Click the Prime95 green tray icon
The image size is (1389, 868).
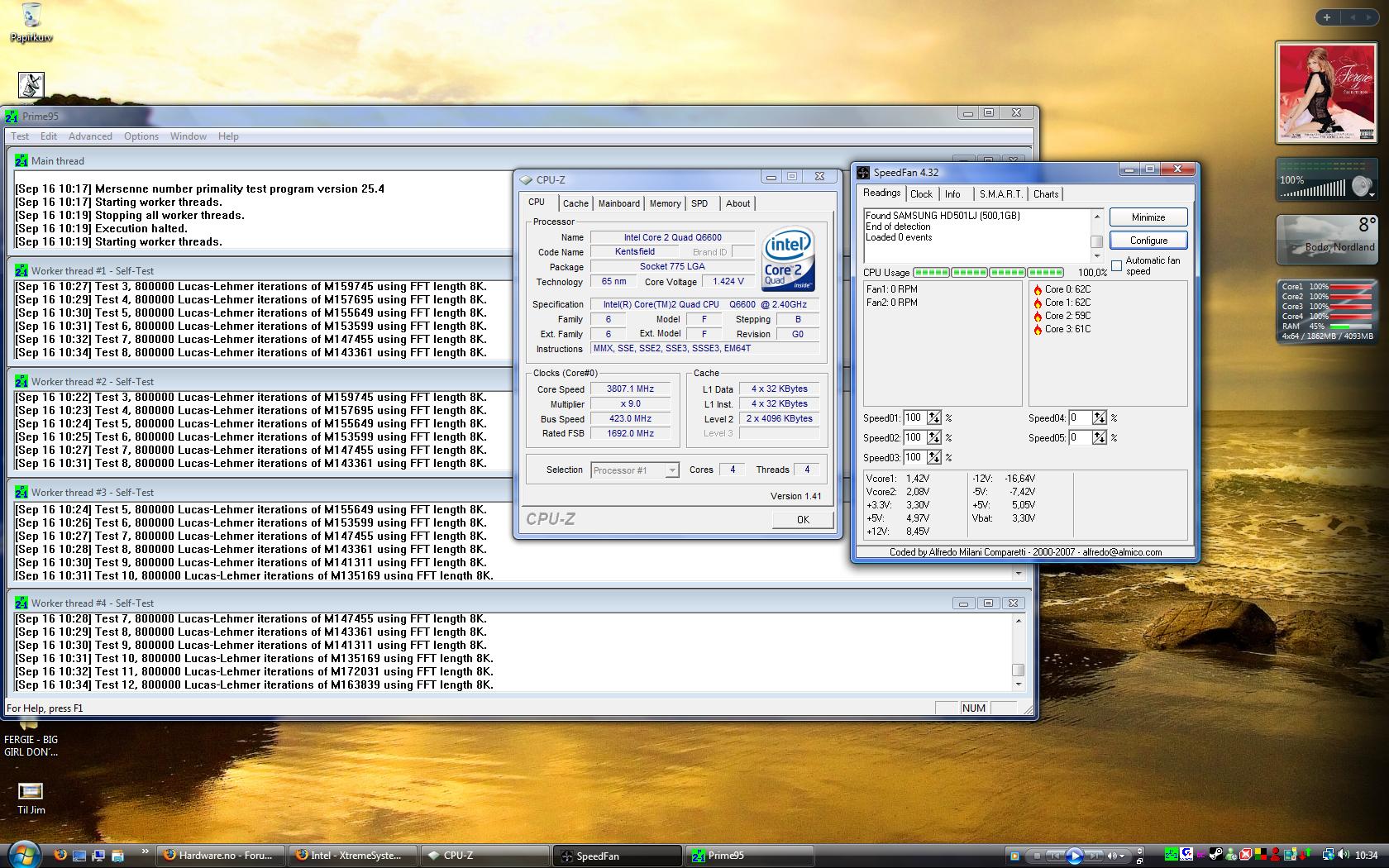click(x=1171, y=855)
